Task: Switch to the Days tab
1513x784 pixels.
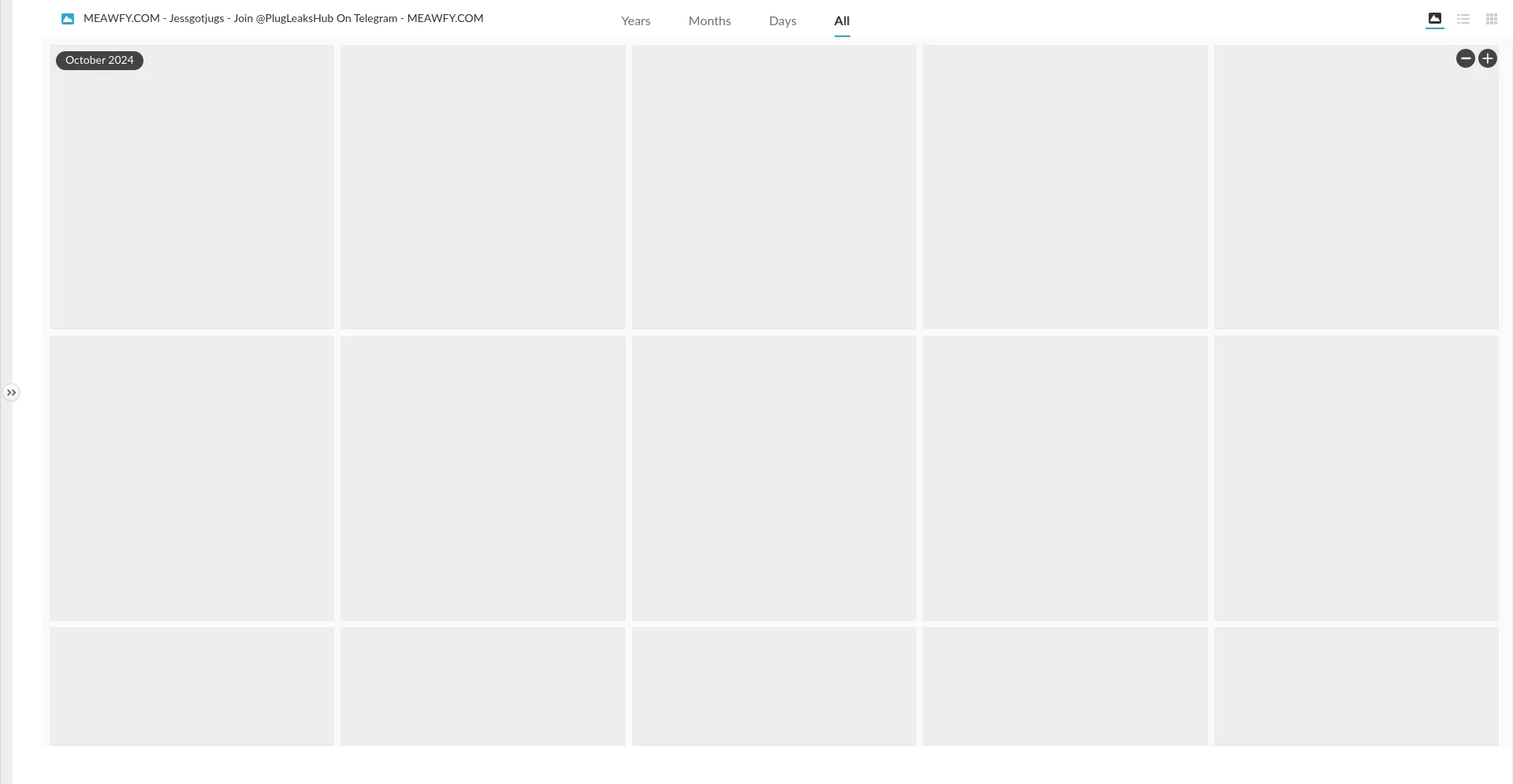Action: pyautogui.click(x=783, y=21)
